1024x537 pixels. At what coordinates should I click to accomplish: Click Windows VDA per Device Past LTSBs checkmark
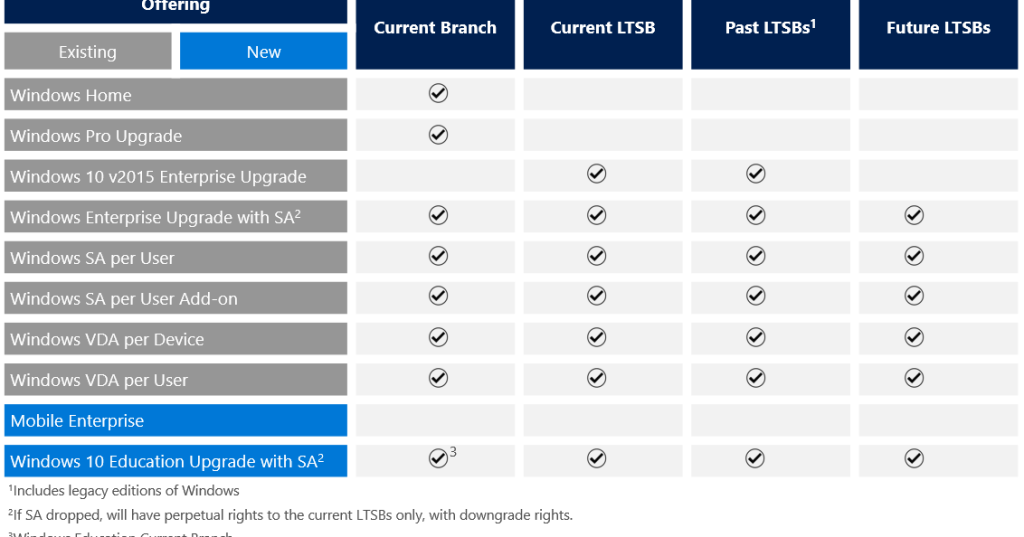(756, 337)
